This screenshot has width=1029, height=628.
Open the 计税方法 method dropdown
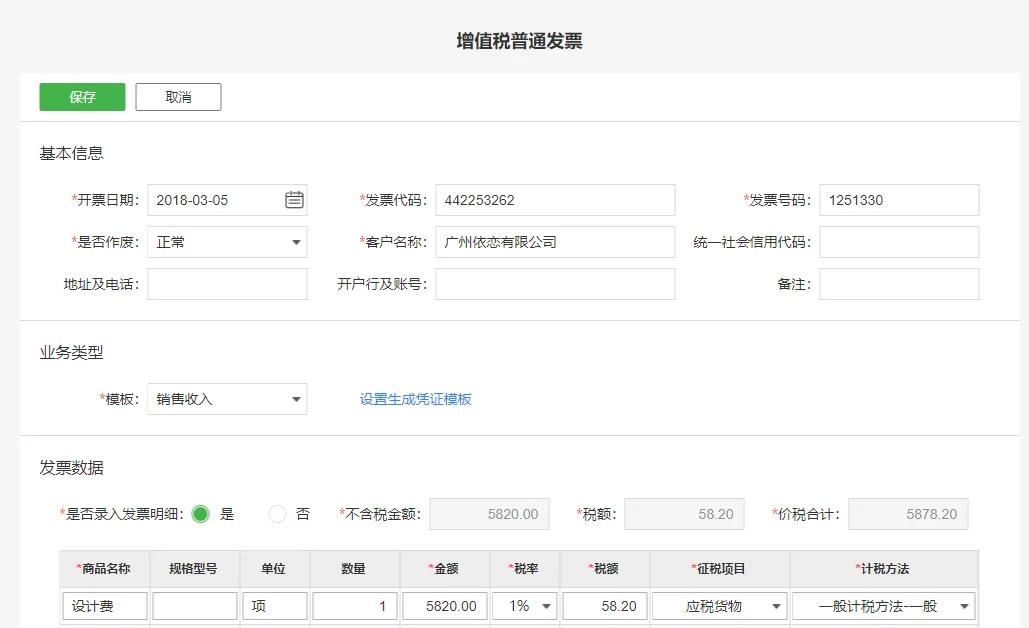[x=884, y=605]
